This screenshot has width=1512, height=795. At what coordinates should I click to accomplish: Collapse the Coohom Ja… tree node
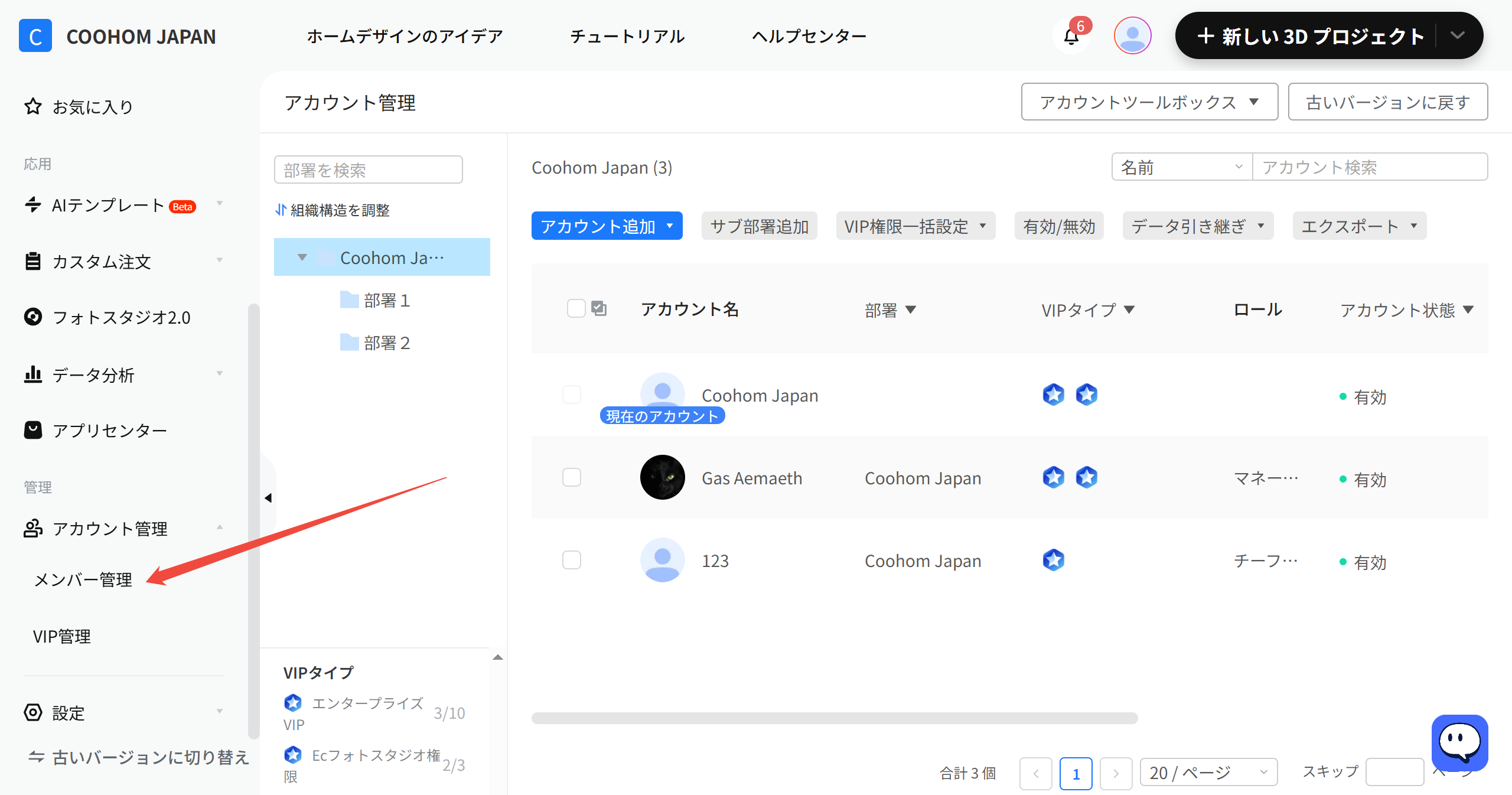302,258
